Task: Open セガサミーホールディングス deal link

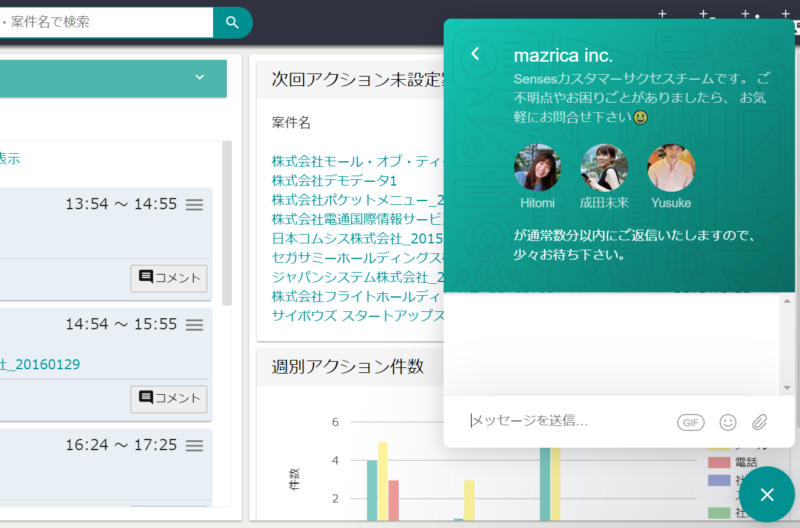Action: (x=358, y=258)
